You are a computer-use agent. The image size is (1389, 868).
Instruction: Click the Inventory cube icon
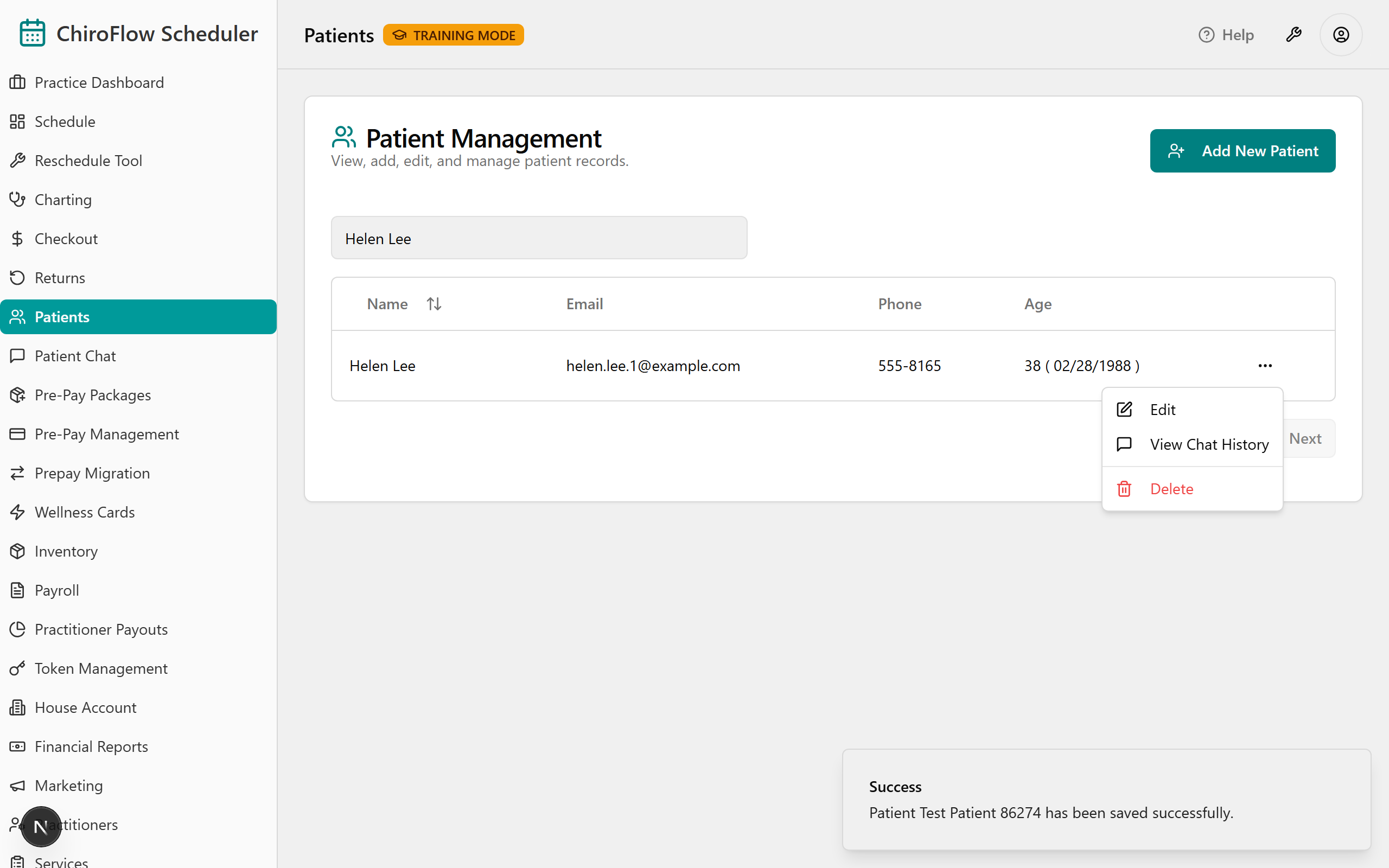pyautogui.click(x=17, y=551)
